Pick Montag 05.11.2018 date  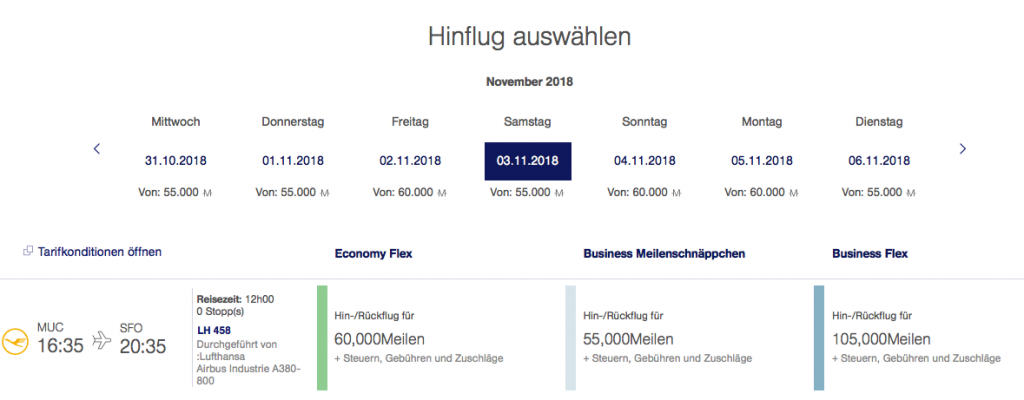pyautogui.click(x=761, y=160)
